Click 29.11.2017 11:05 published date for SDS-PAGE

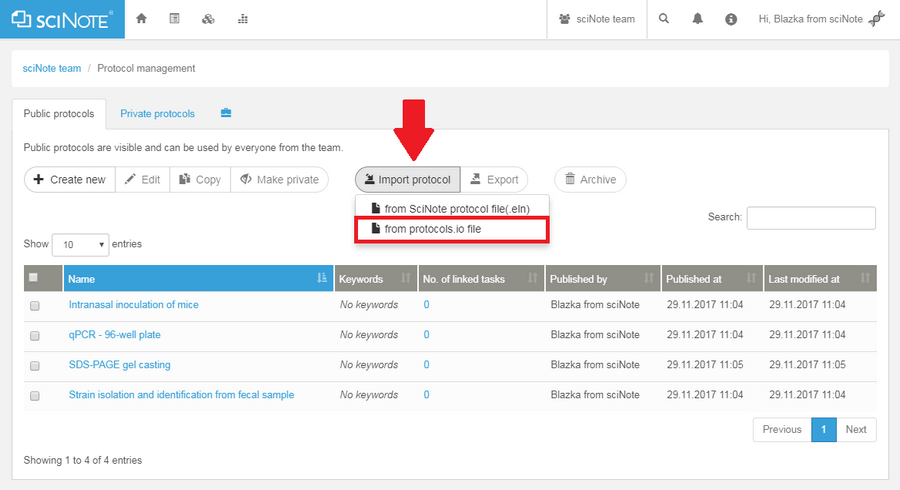pyautogui.click(x=705, y=364)
